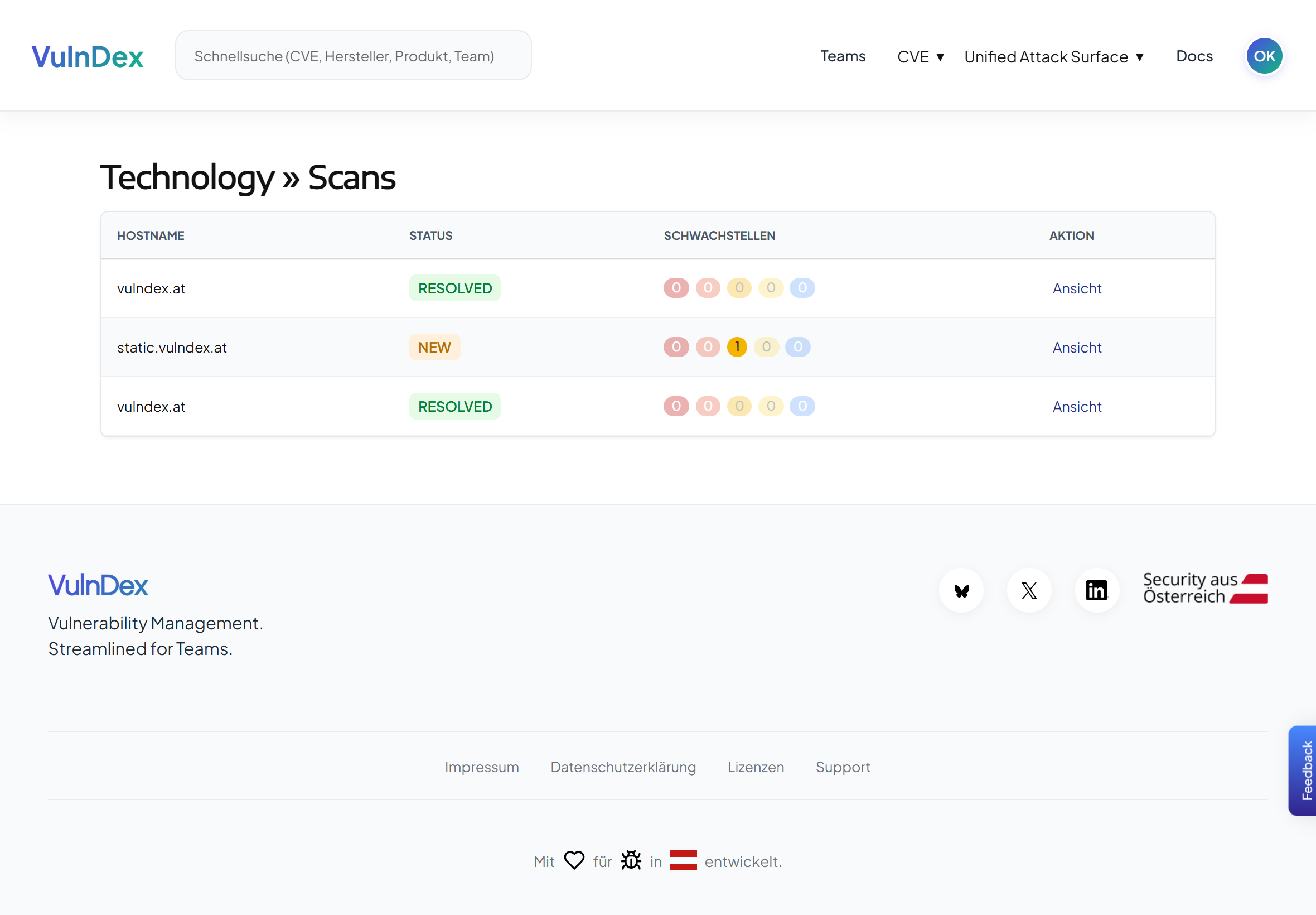The width and height of the screenshot is (1316, 915).
Task: Click into the Schnellsuche search field
Action: (x=352, y=55)
